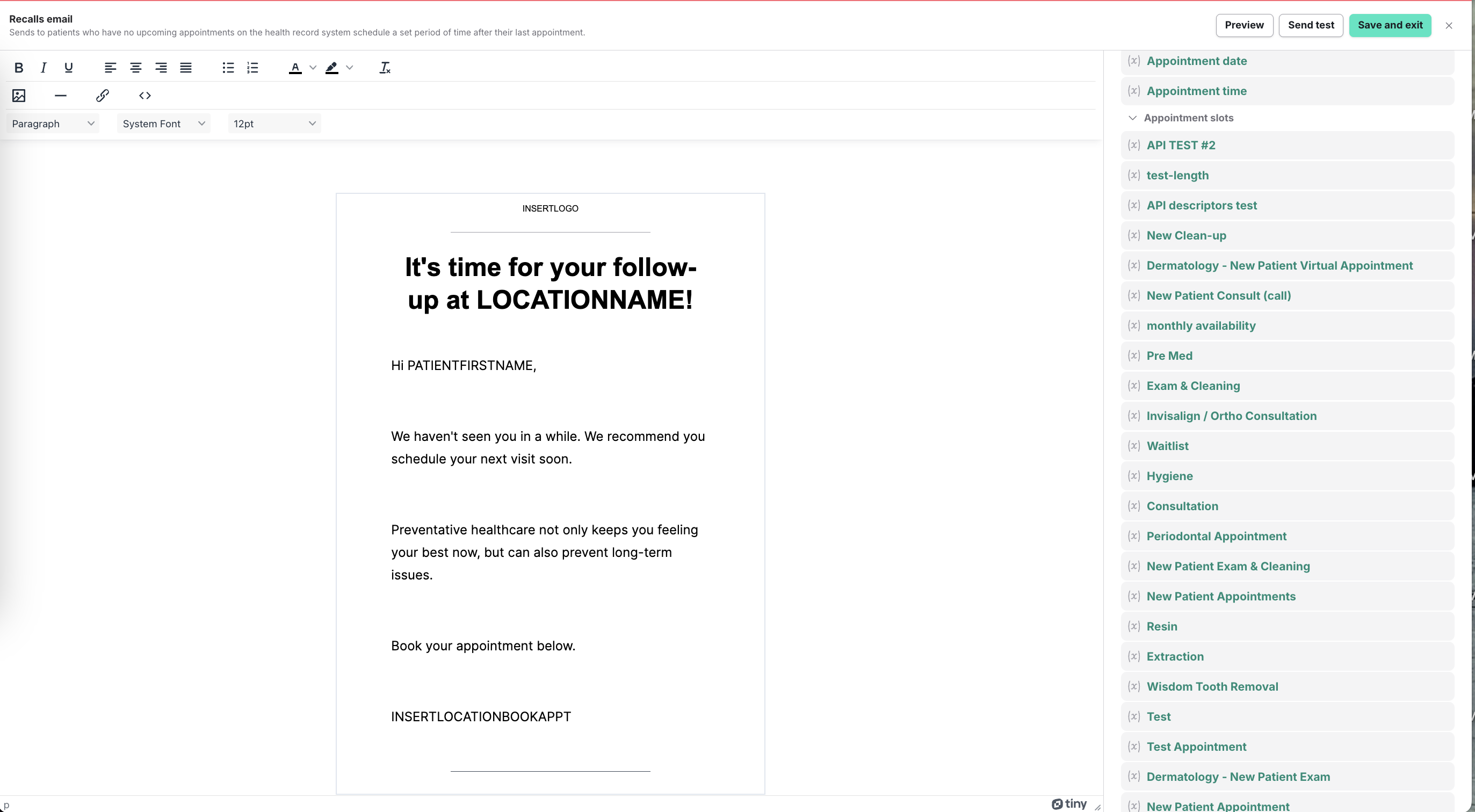
Task: Open source code view
Action: [145, 95]
